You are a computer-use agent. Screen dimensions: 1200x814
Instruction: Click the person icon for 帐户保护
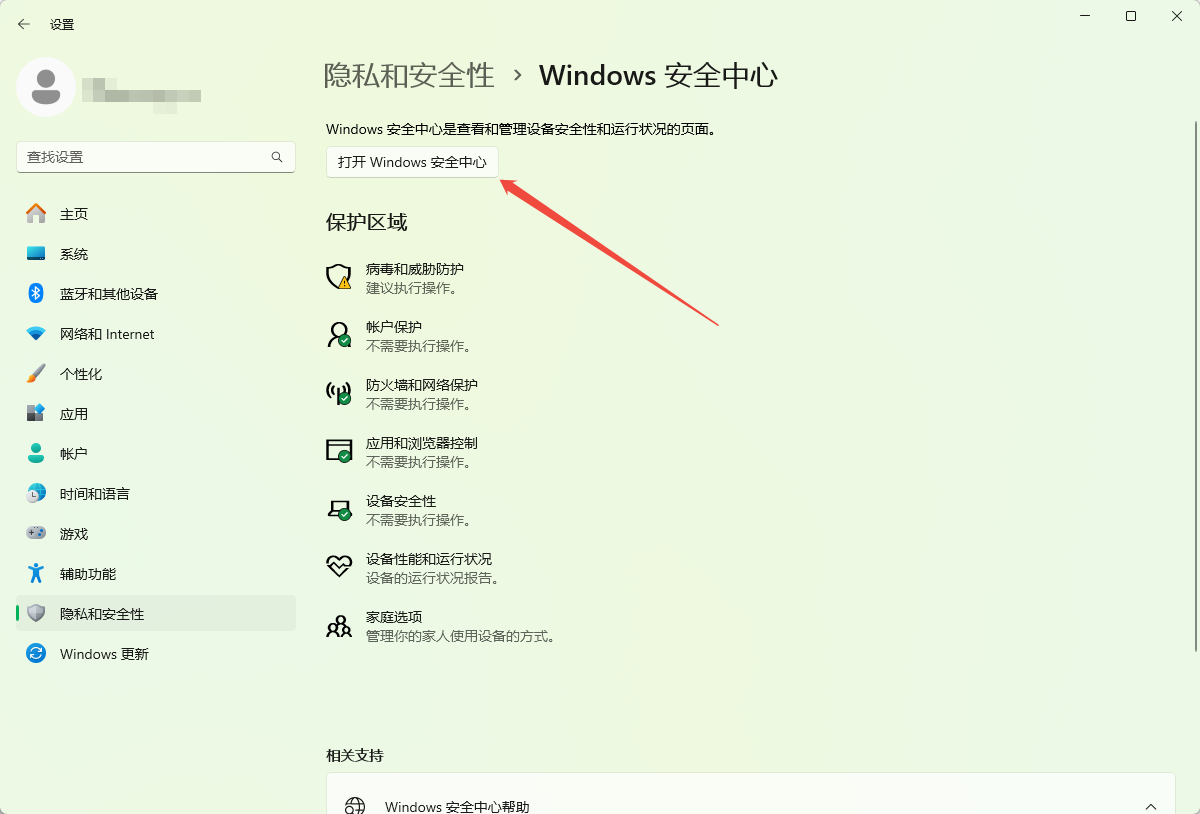(x=340, y=335)
